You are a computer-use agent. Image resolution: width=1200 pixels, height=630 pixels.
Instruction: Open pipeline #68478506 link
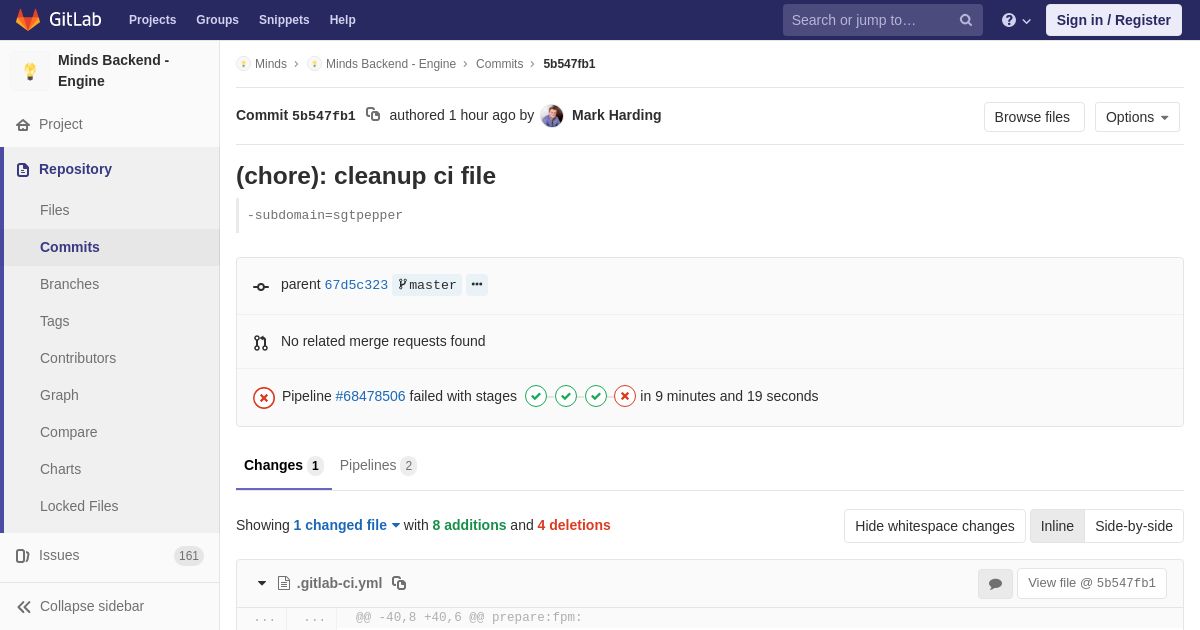point(371,396)
